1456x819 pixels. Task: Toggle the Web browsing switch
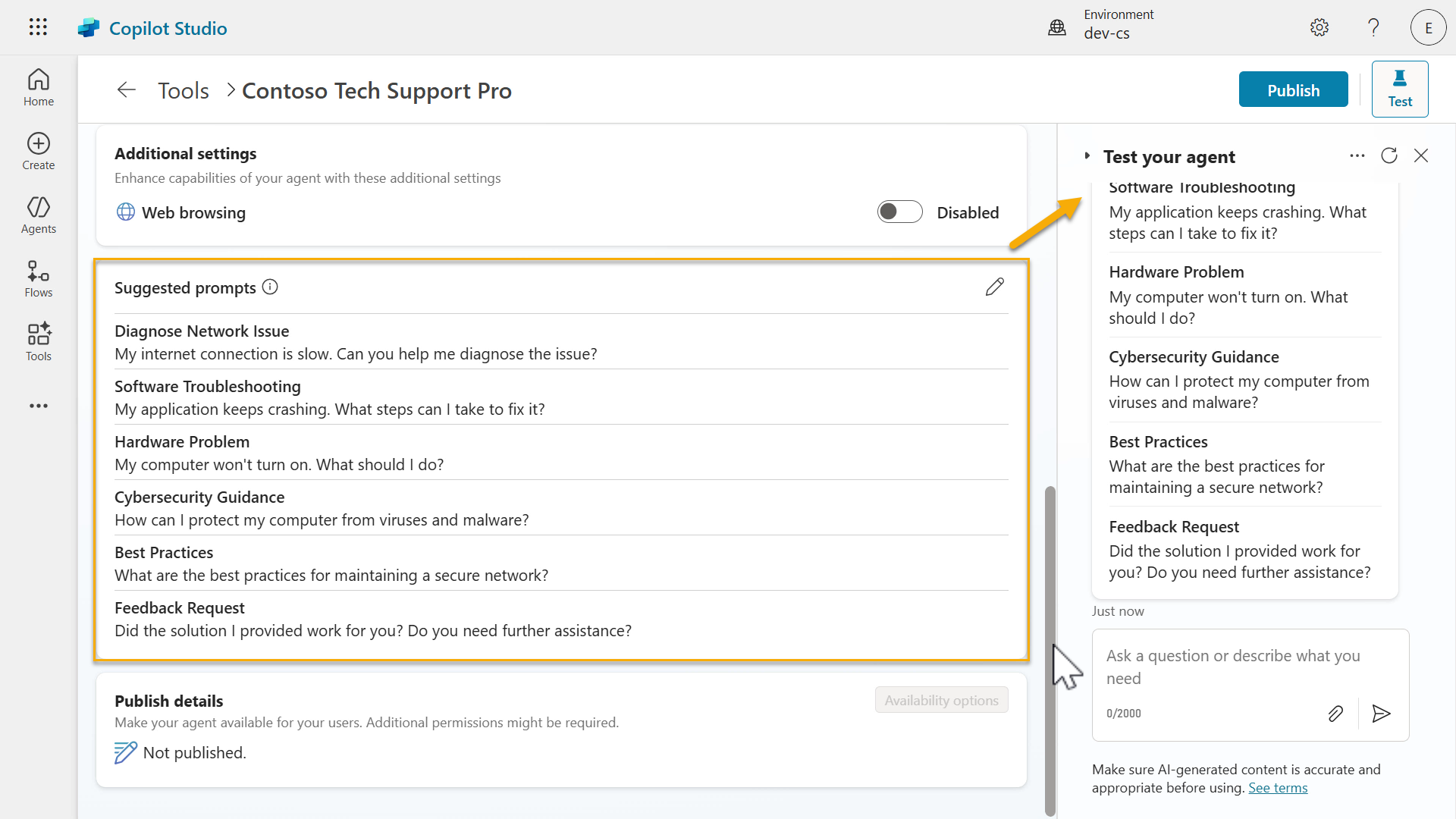click(x=900, y=212)
